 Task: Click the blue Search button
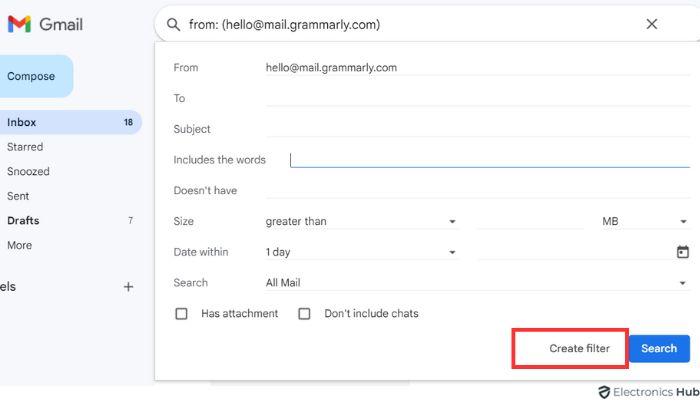pyautogui.click(x=659, y=349)
